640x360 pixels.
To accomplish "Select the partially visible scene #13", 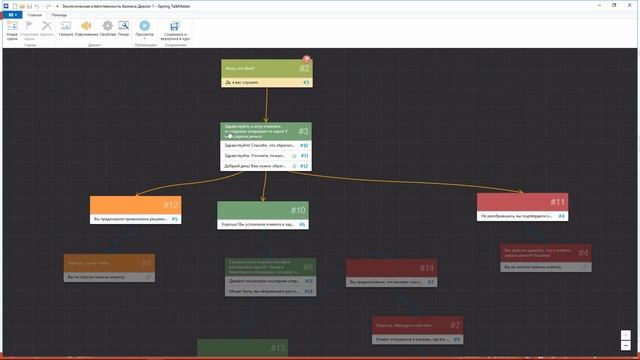I will (x=242, y=348).
